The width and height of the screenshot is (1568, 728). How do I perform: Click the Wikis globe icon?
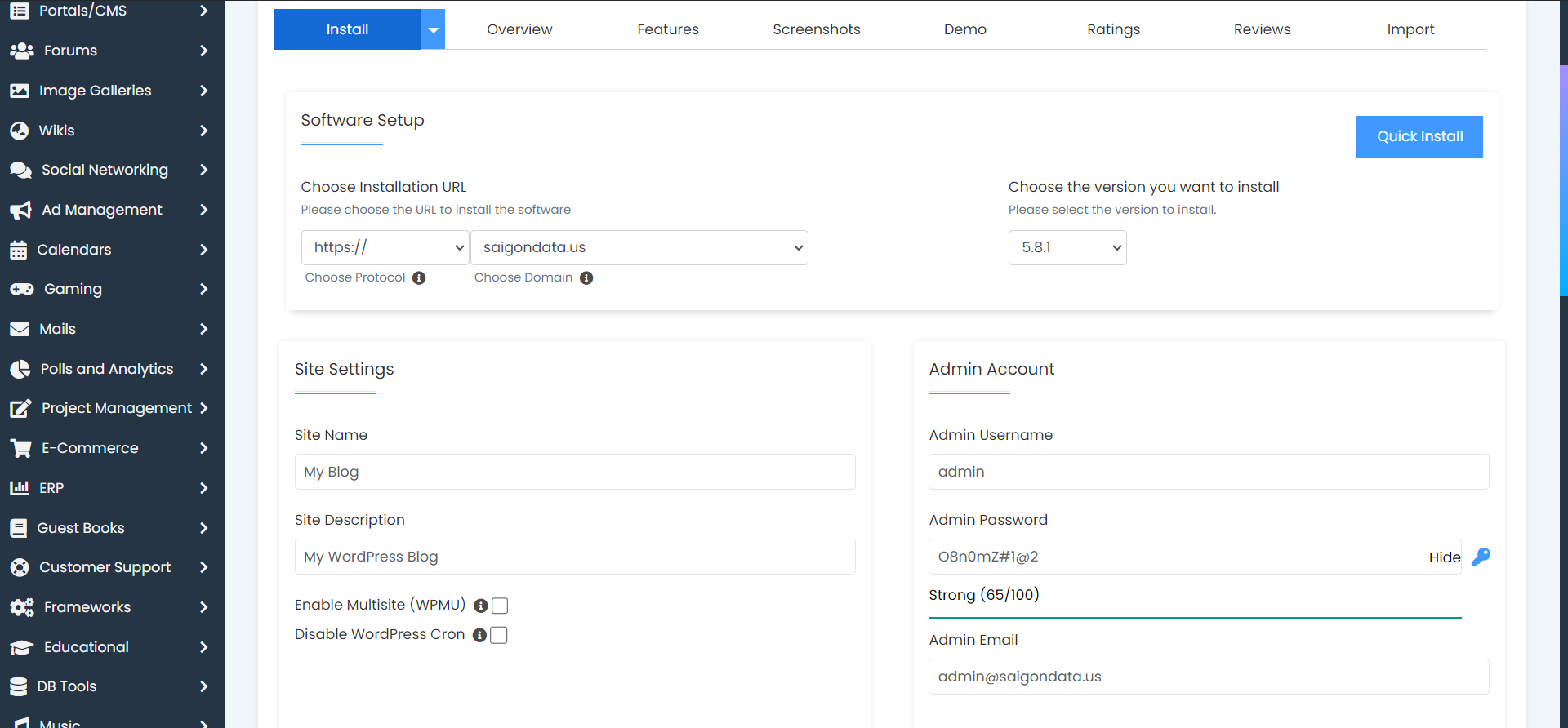coord(20,131)
